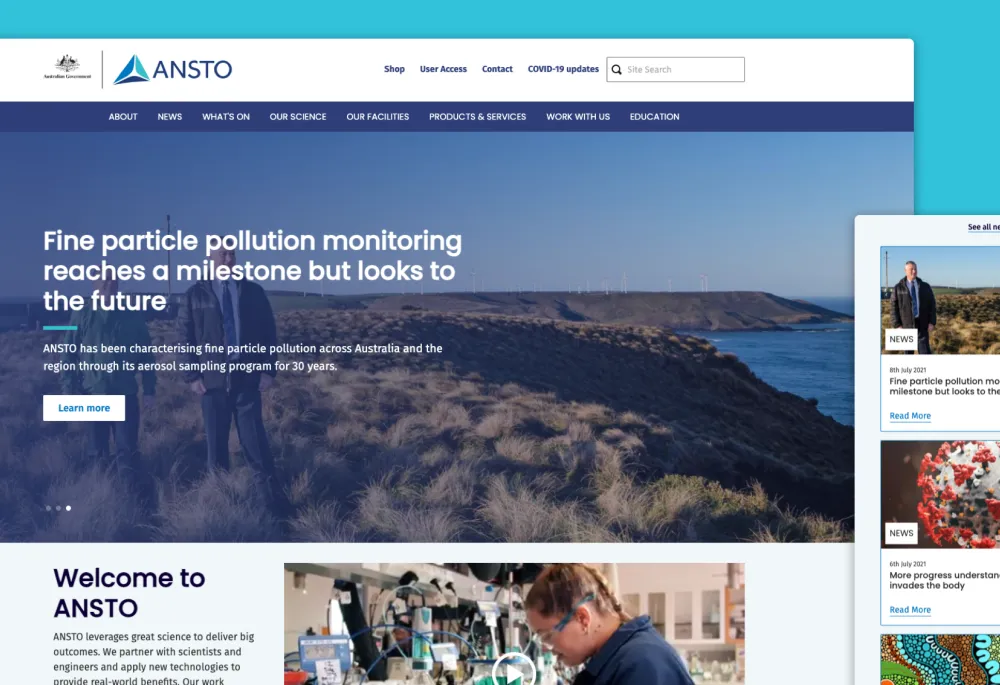Select the first carousel slide dot
Image resolution: width=1000 pixels, height=685 pixels.
[x=48, y=508]
